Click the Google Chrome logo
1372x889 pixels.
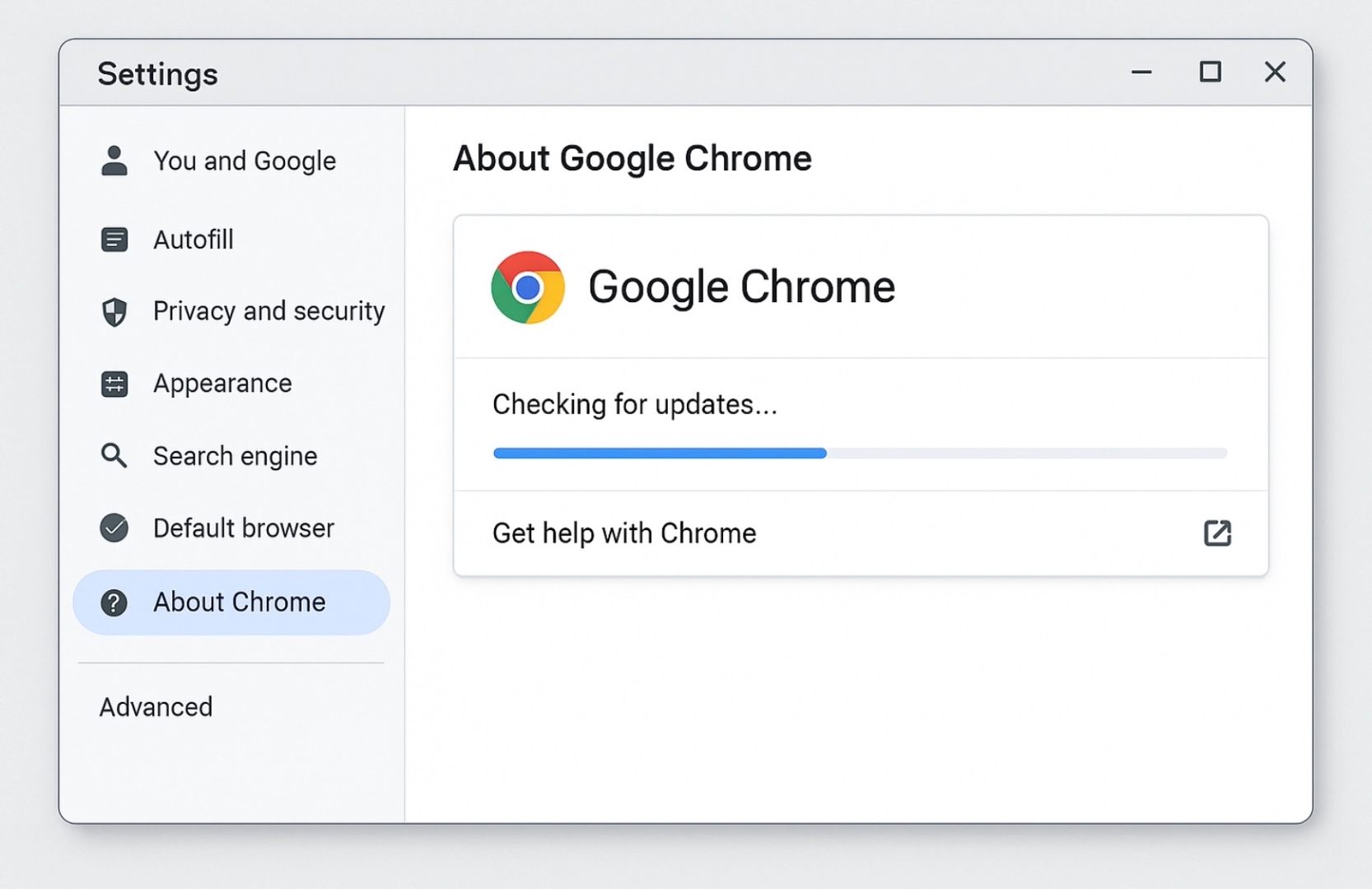coord(527,287)
